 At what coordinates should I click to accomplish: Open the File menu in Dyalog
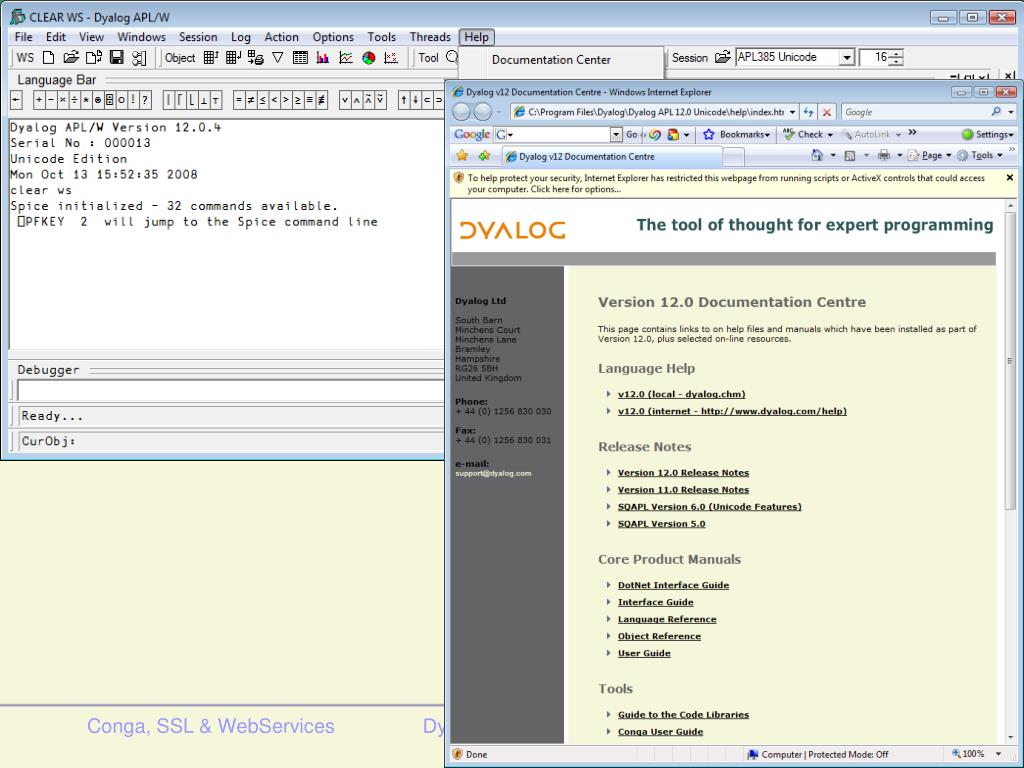coord(24,37)
